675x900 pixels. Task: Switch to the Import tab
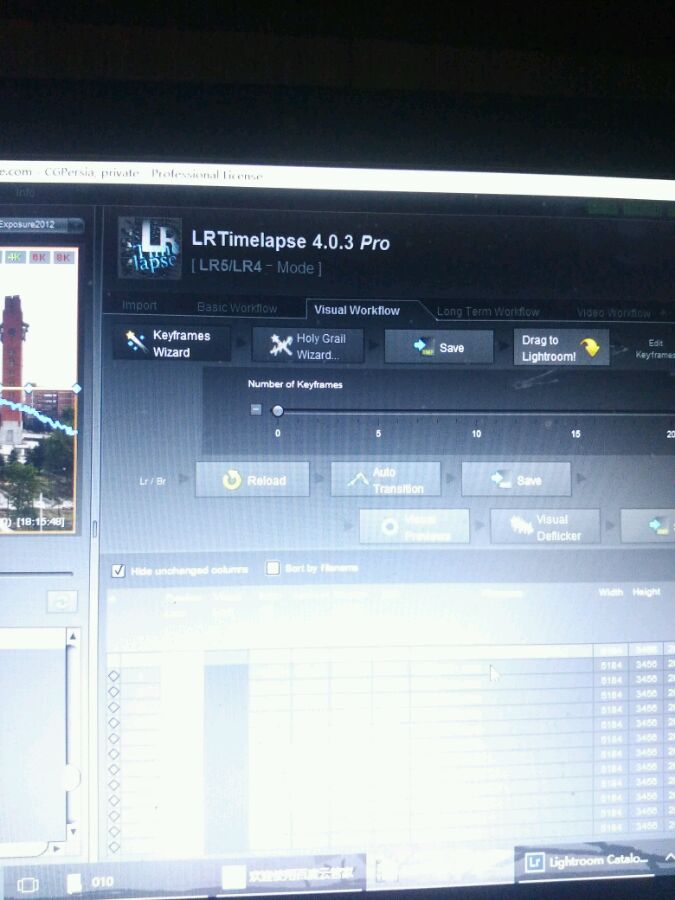[139, 306]
